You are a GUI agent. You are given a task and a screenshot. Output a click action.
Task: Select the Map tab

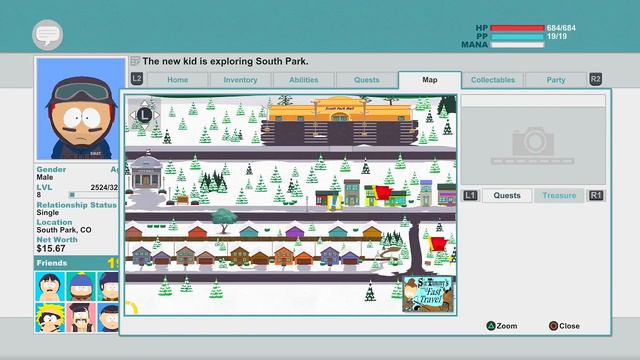[430, 80]
